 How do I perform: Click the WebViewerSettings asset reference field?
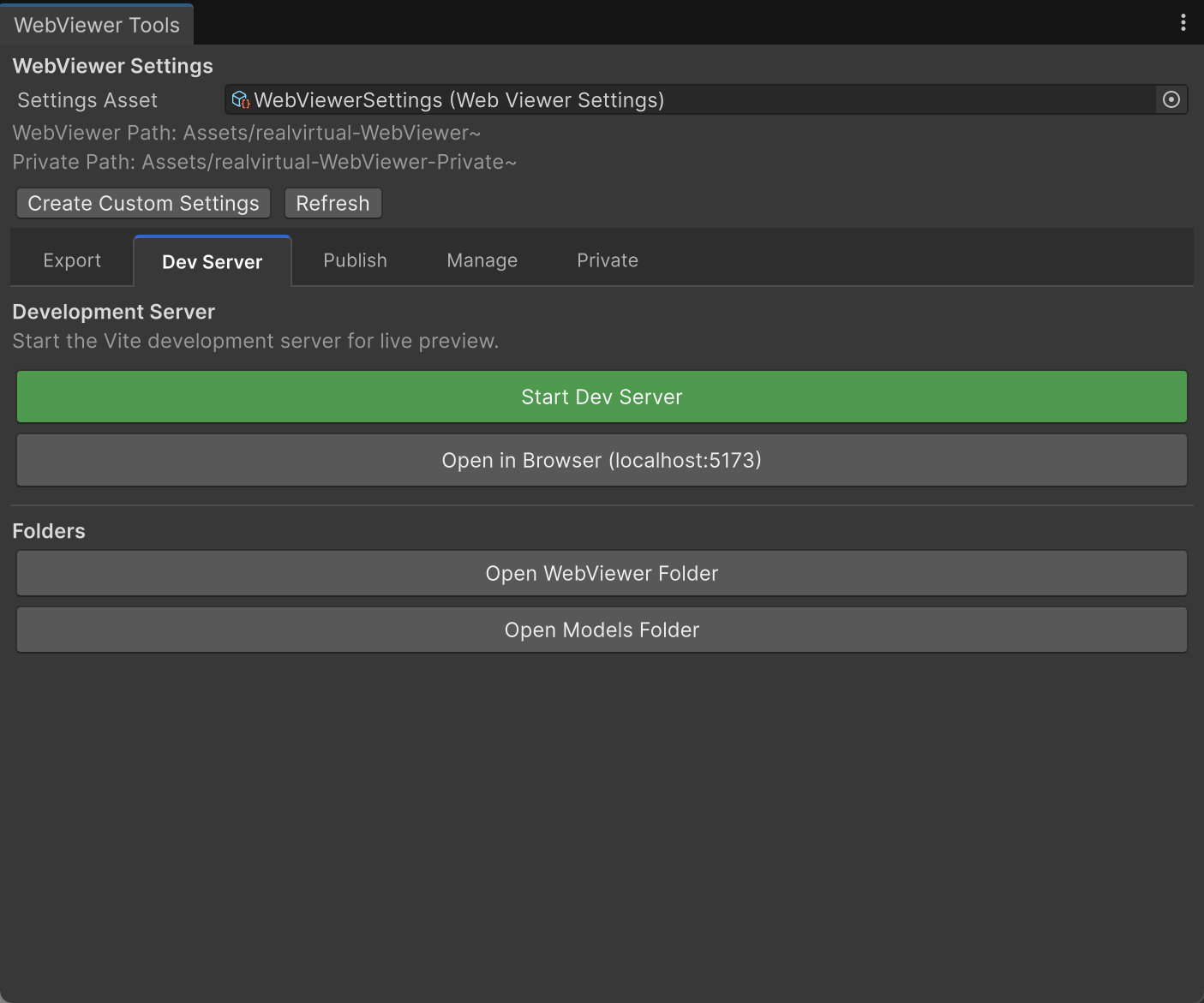pos(686,100)
